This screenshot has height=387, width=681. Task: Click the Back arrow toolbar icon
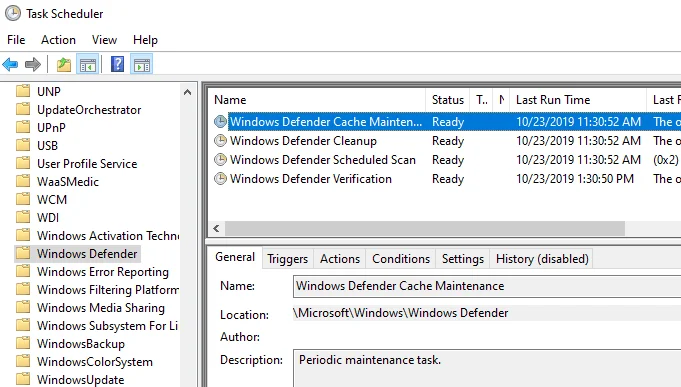(x=10, y=65)
